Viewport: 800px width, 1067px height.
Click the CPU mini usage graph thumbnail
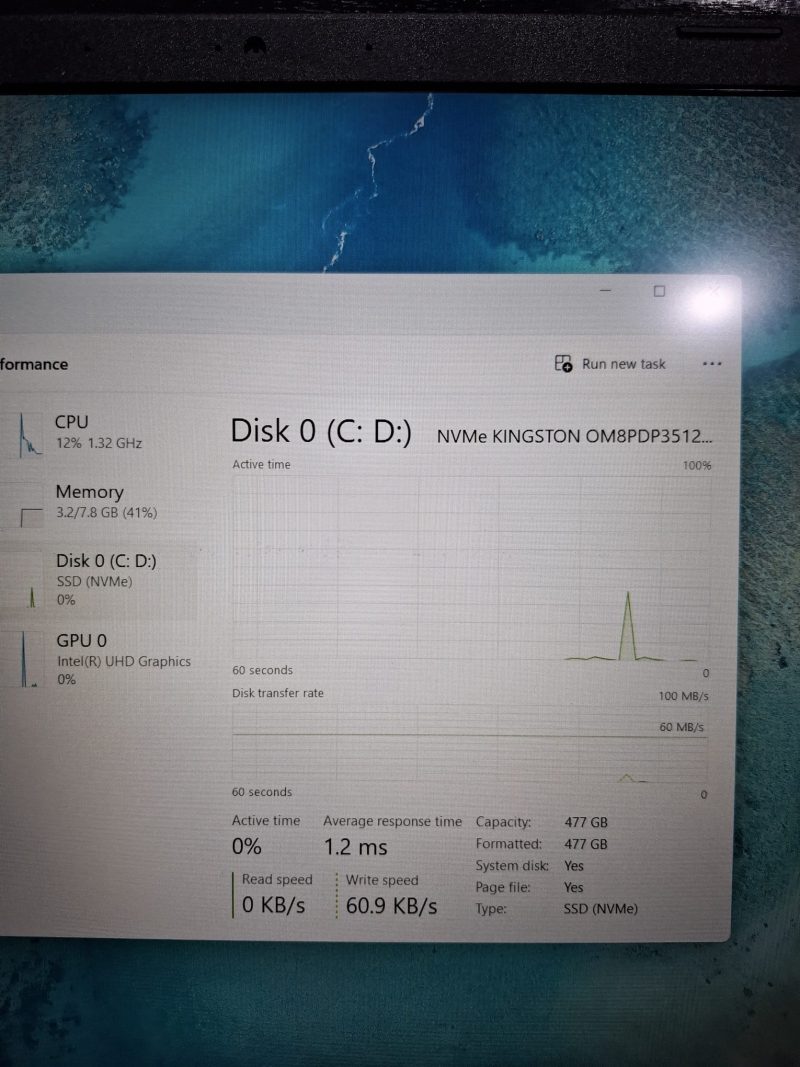coord(31,436)
